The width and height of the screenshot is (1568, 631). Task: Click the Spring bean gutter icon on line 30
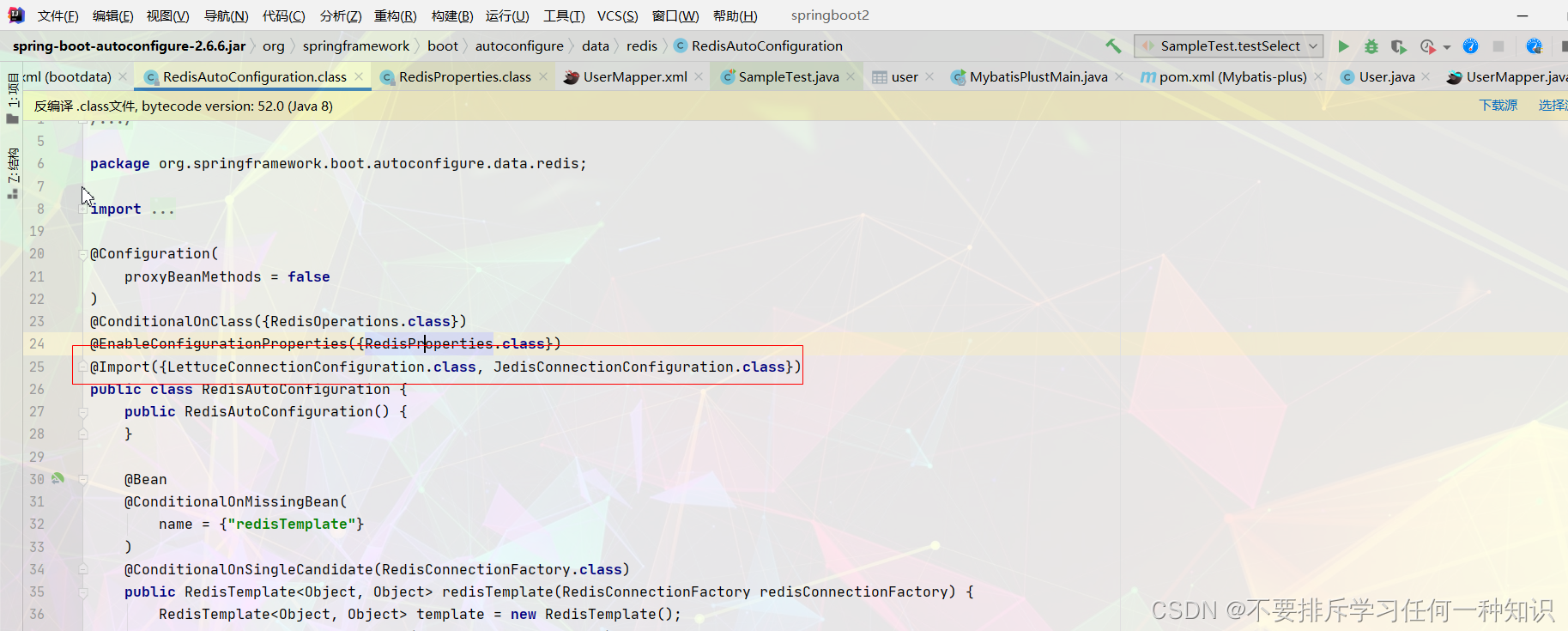pyautogui.click(x=58, y=479)
